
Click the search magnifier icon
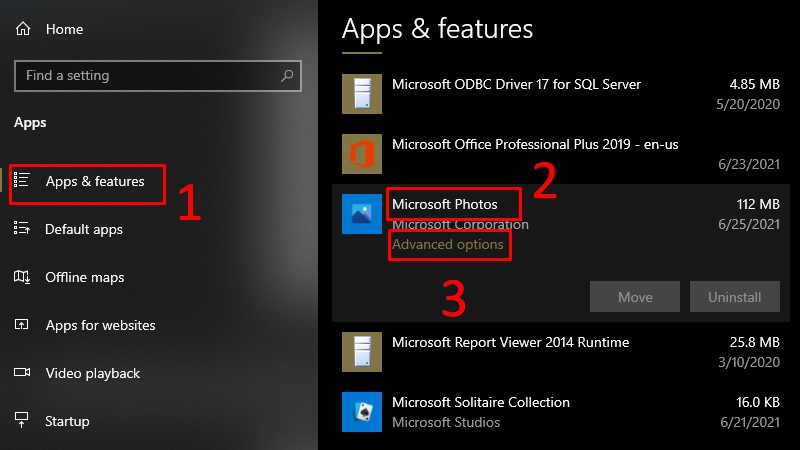pos(287,76)
